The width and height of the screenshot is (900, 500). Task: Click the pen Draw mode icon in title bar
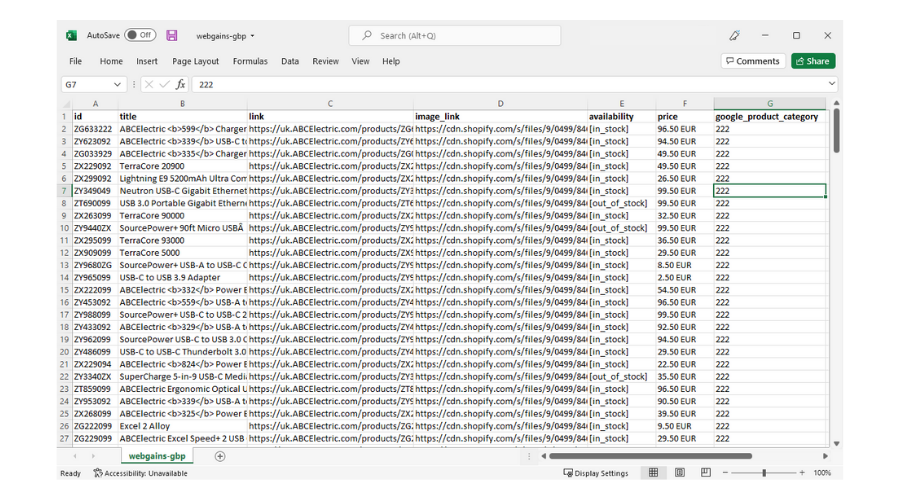[x=734, y=36]
